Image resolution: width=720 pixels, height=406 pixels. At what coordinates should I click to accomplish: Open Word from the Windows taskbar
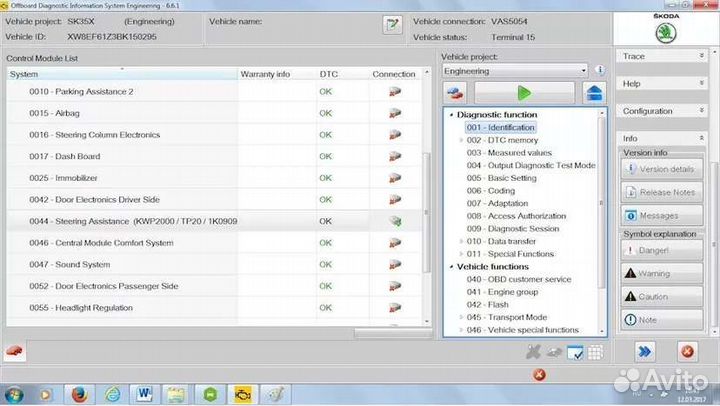tap(144, 395)
